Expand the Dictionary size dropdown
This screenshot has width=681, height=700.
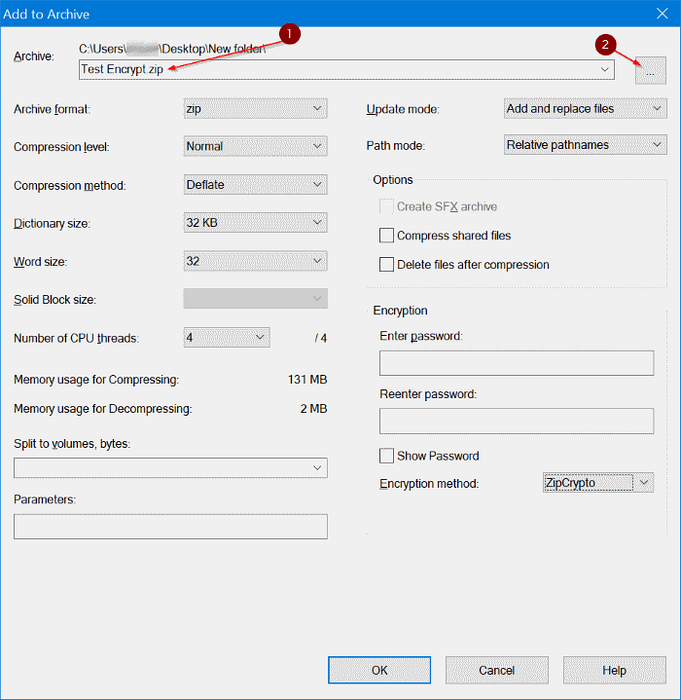pos(255,223)
